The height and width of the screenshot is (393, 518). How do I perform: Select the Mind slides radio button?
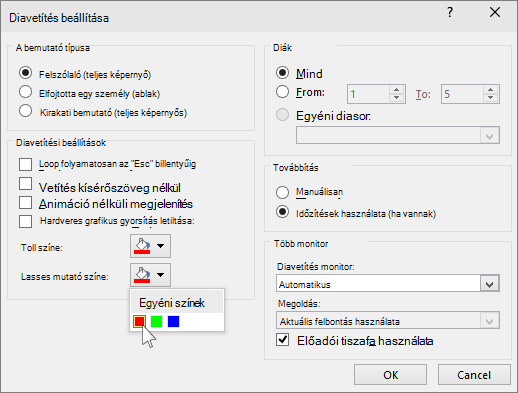[x=282, y=73]
